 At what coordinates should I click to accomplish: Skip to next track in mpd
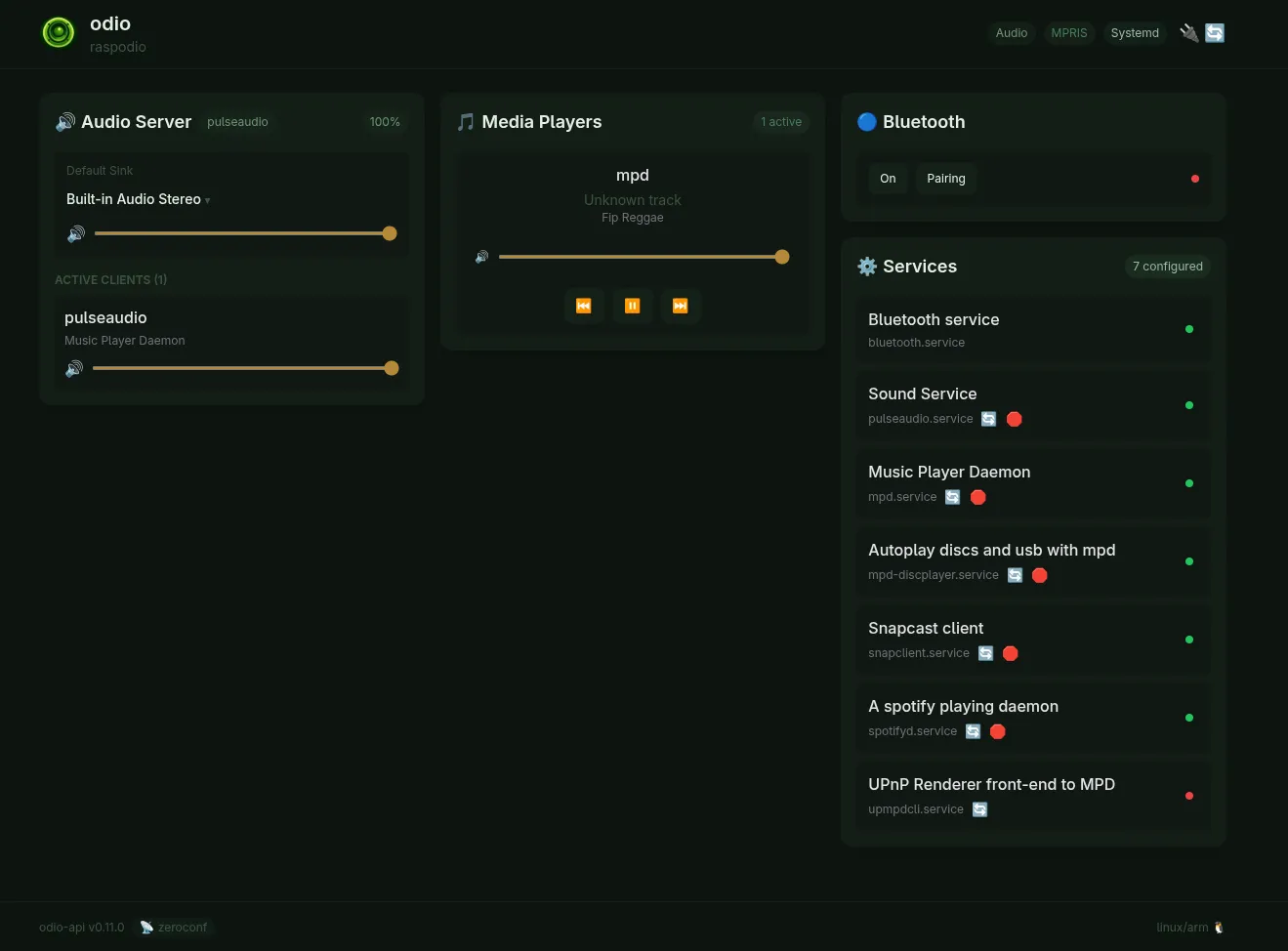point(681,306)
